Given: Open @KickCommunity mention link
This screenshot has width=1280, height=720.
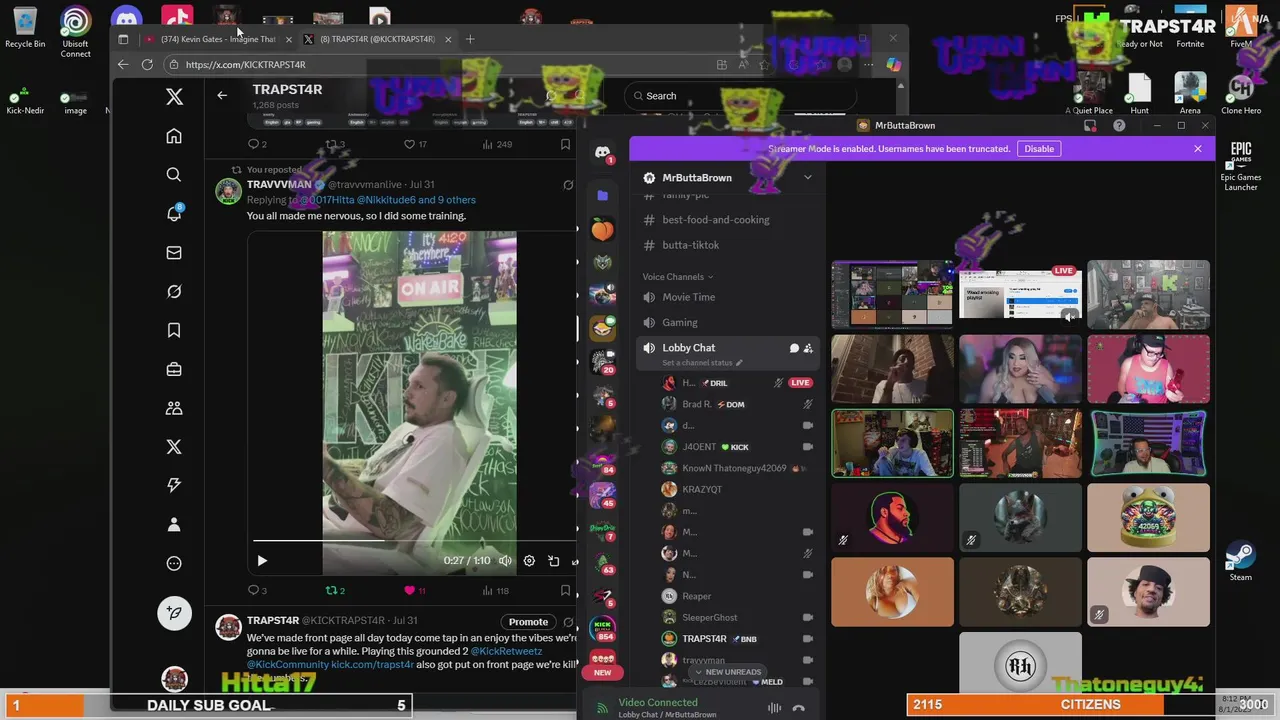Looking at the screenshot, I should [x=287, y=664].
